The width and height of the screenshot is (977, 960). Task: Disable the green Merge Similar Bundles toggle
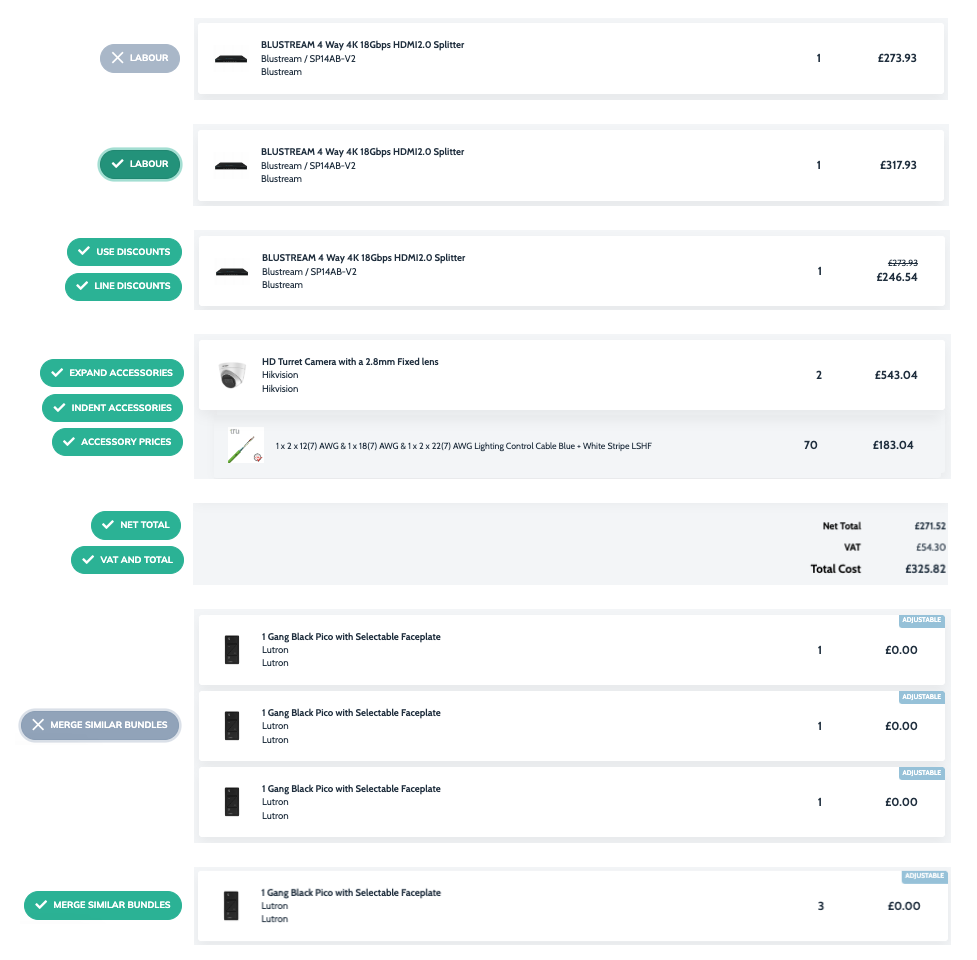103,905
